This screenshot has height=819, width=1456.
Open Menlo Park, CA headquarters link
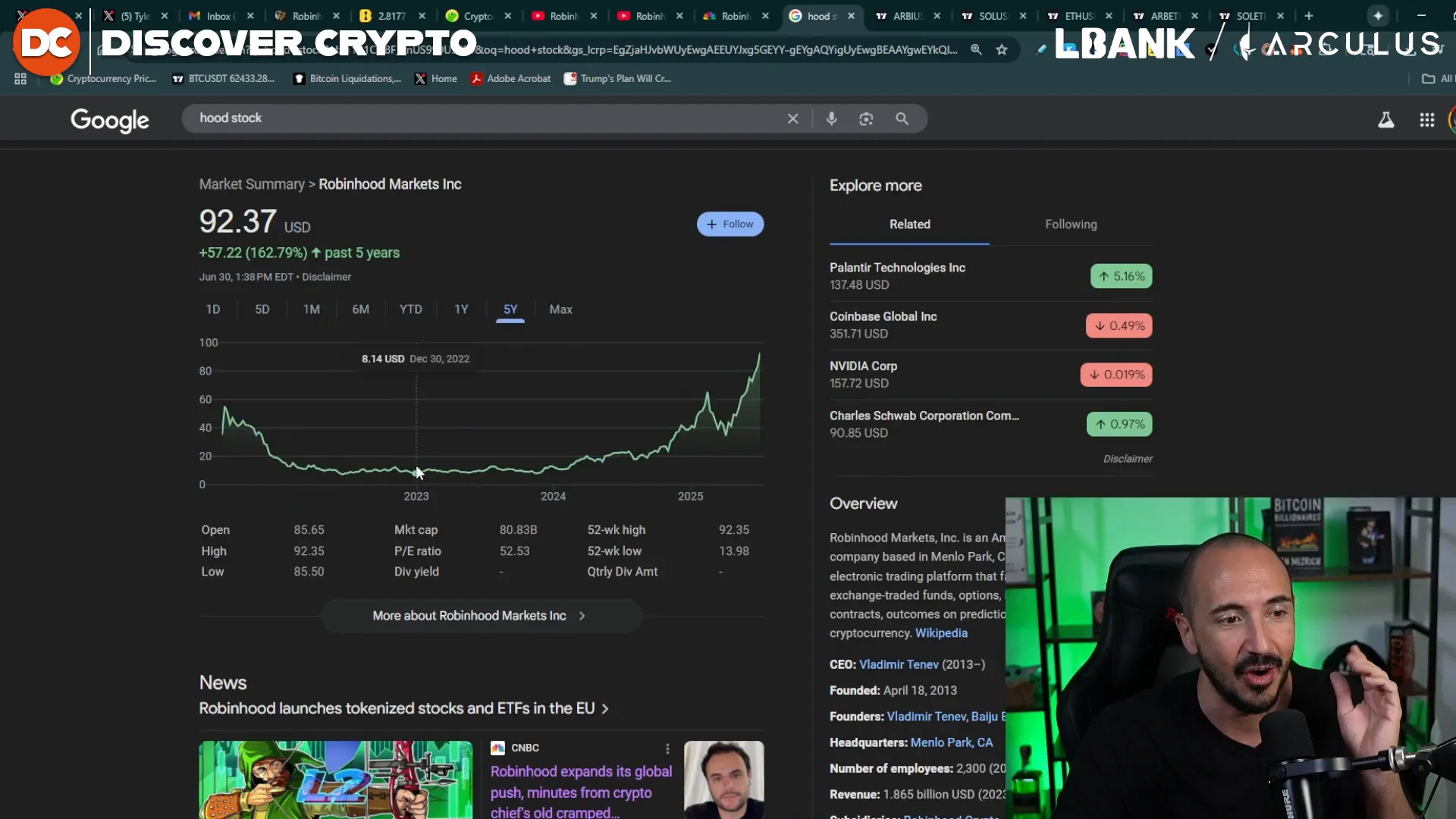click(951, 743)
